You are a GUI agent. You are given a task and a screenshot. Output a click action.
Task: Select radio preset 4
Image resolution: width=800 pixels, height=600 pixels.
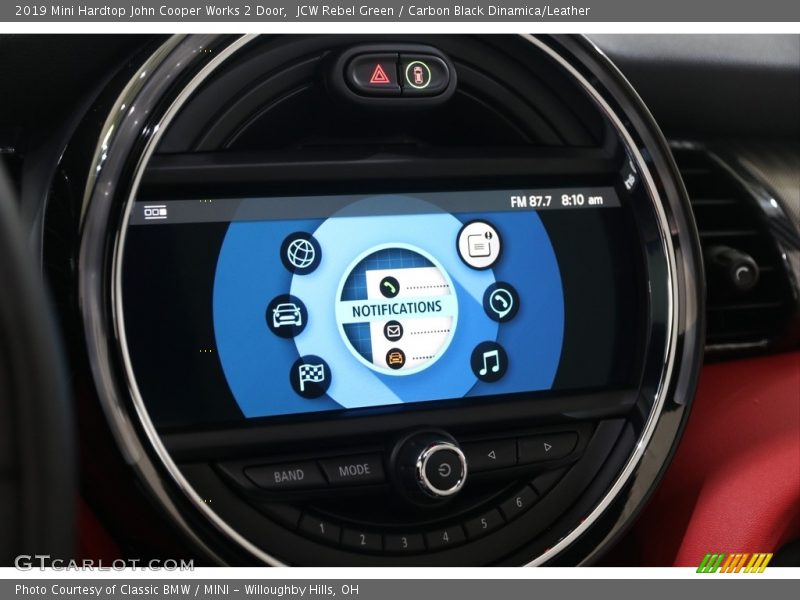click(x=445, y=537)
